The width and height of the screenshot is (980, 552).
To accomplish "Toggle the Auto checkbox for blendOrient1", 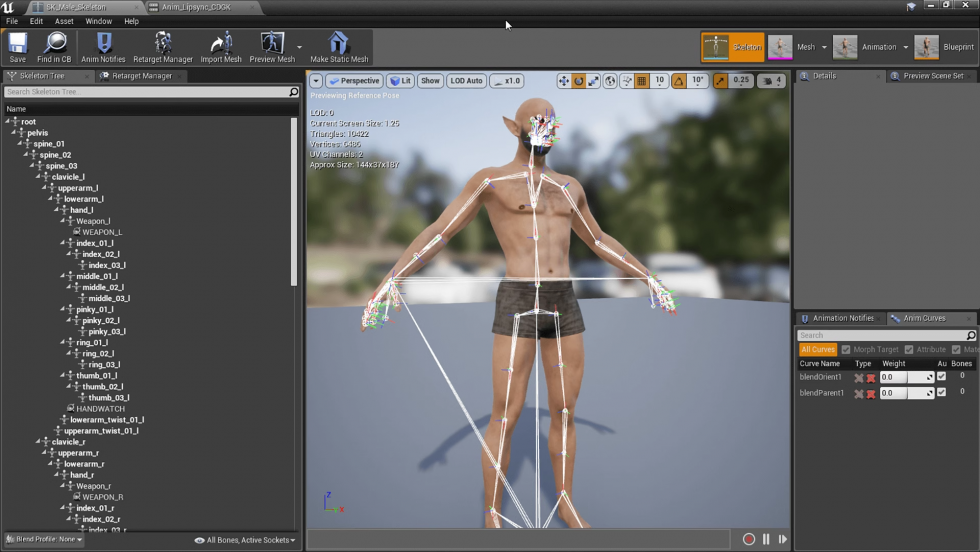I will coord(941,376).
